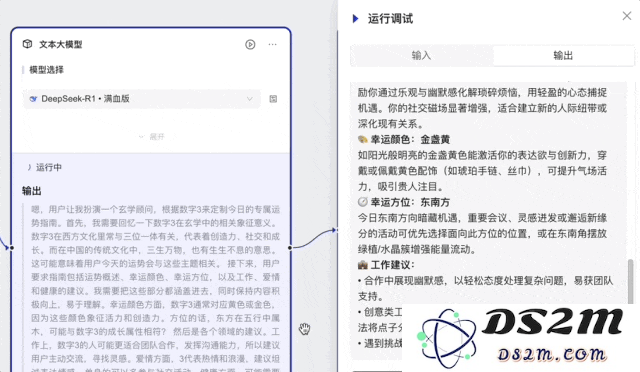This screenshot has height=372, width=640.
Task: Open the three-dot more menu of 文本大模型 node
Action: pyautogui.click(x=273, y=45)
